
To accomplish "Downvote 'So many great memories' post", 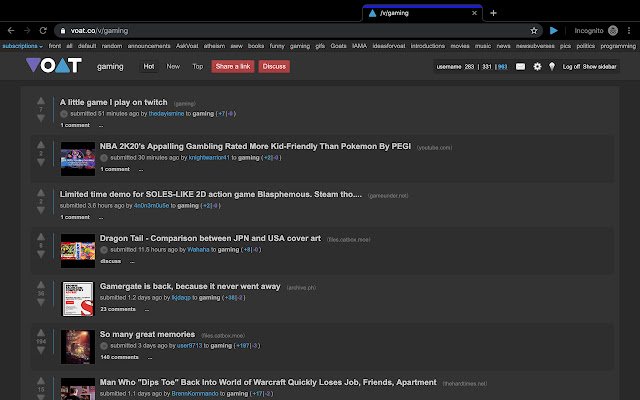I will tap(41, 350).
